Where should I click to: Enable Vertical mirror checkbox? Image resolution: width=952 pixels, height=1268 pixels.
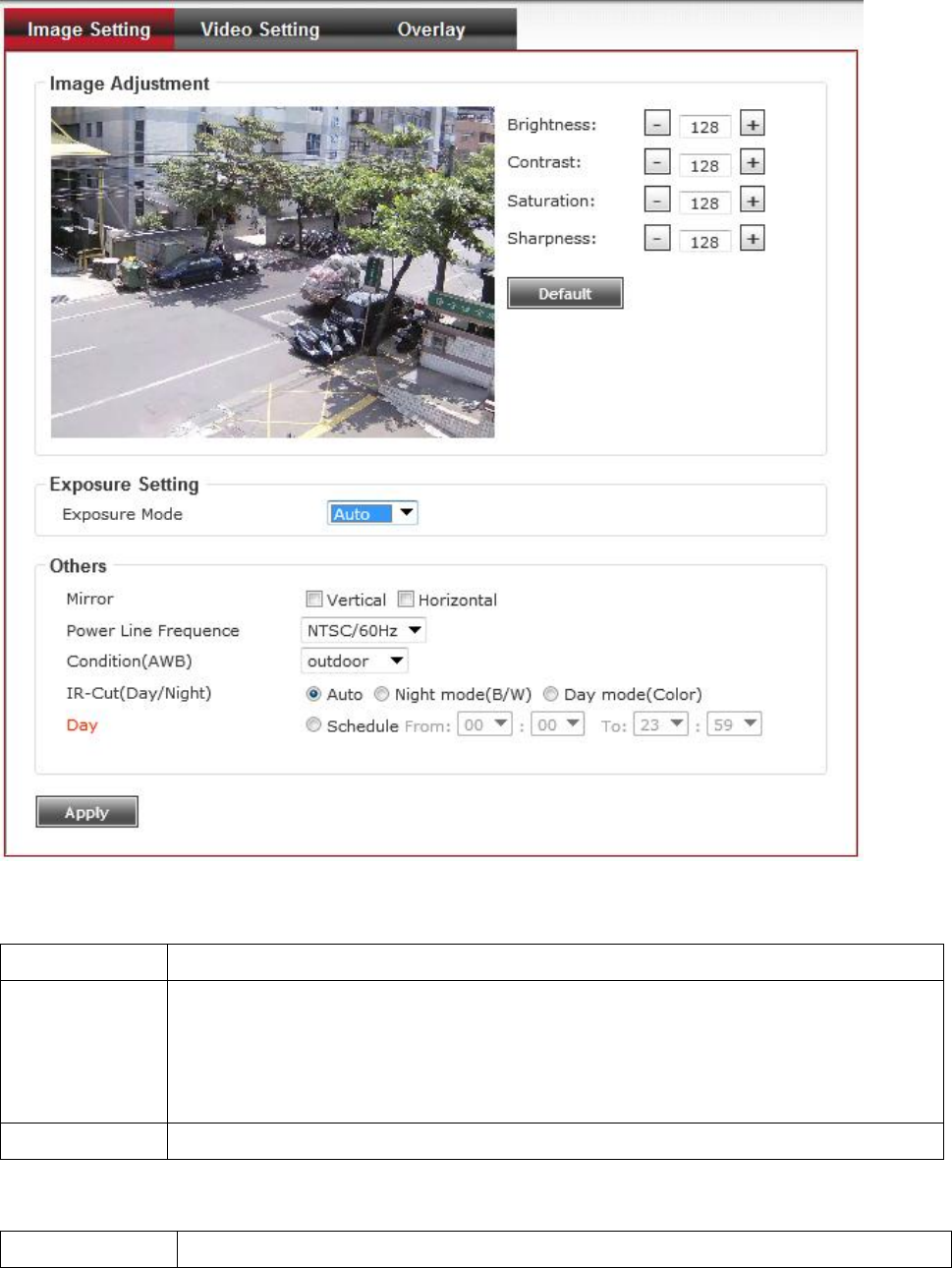point(314,599)
